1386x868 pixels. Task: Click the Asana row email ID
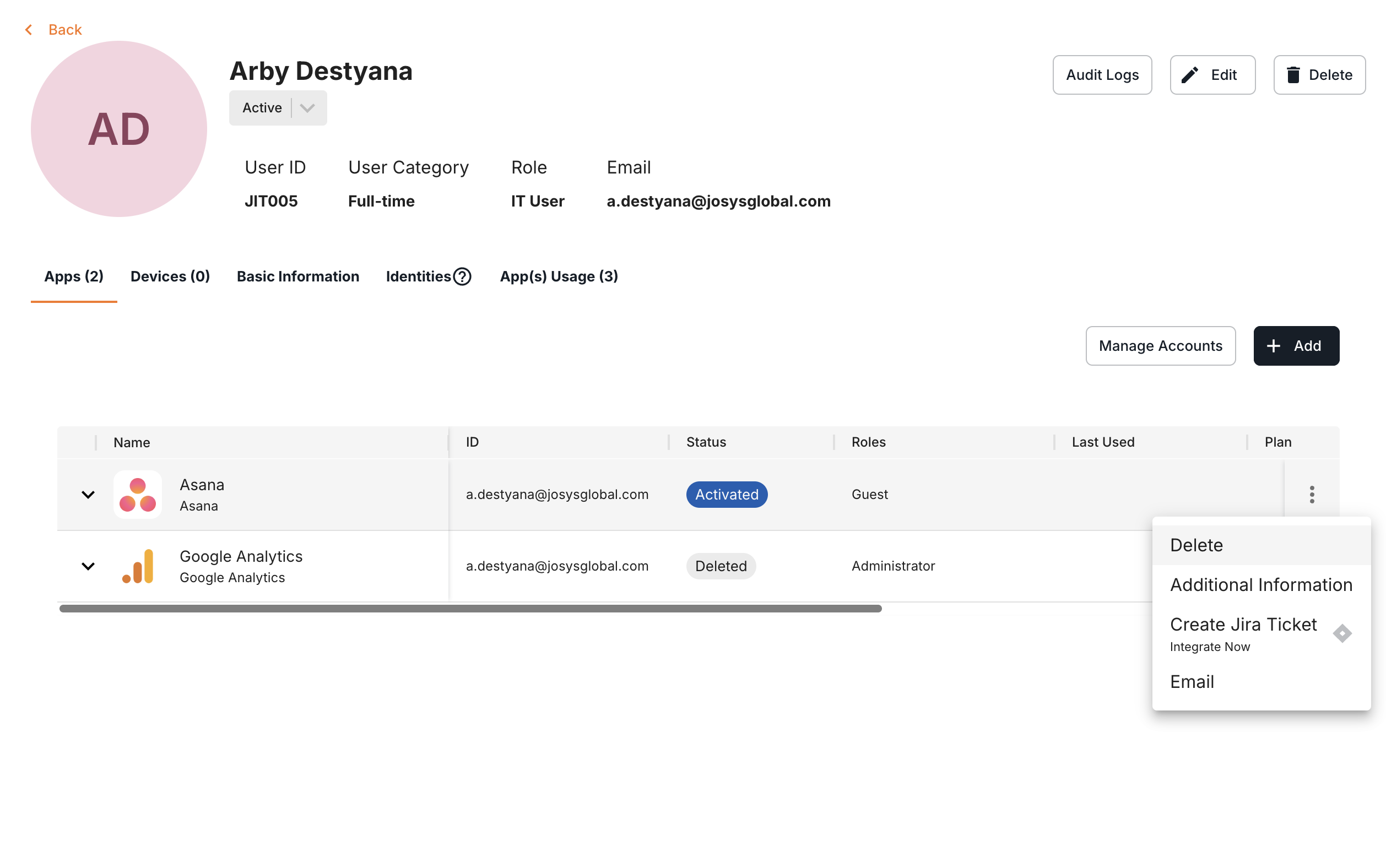(x=557, y=494)
